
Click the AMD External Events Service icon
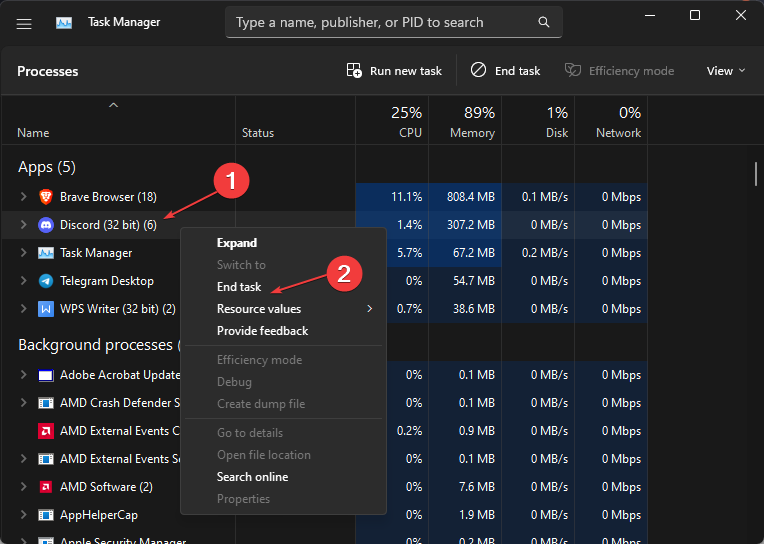[x=46, y=459]
